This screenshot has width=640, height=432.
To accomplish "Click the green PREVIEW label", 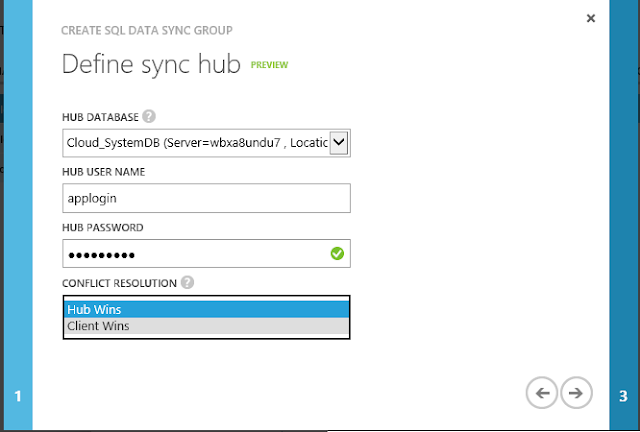I will tap(269, 65).
